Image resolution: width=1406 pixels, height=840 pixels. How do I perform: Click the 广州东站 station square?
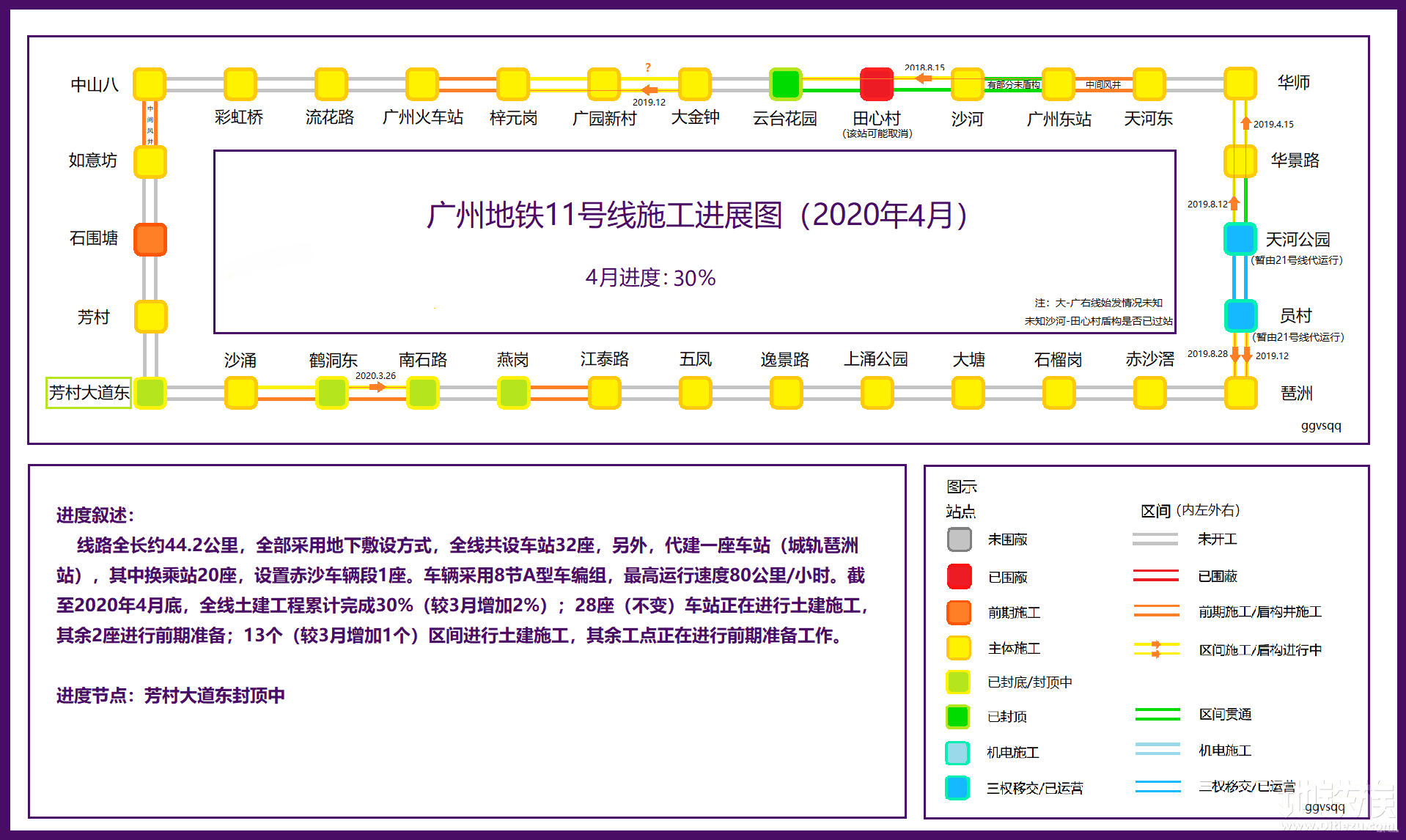[x=1059, y=84]
